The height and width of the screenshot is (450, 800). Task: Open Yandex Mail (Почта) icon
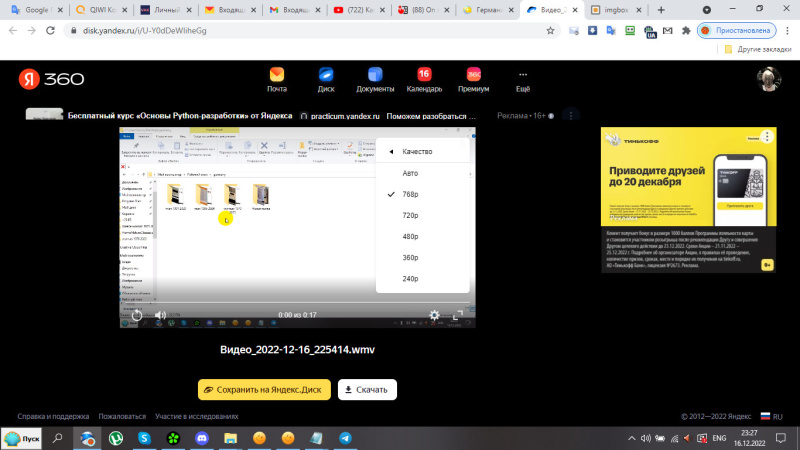pos(277,74)
